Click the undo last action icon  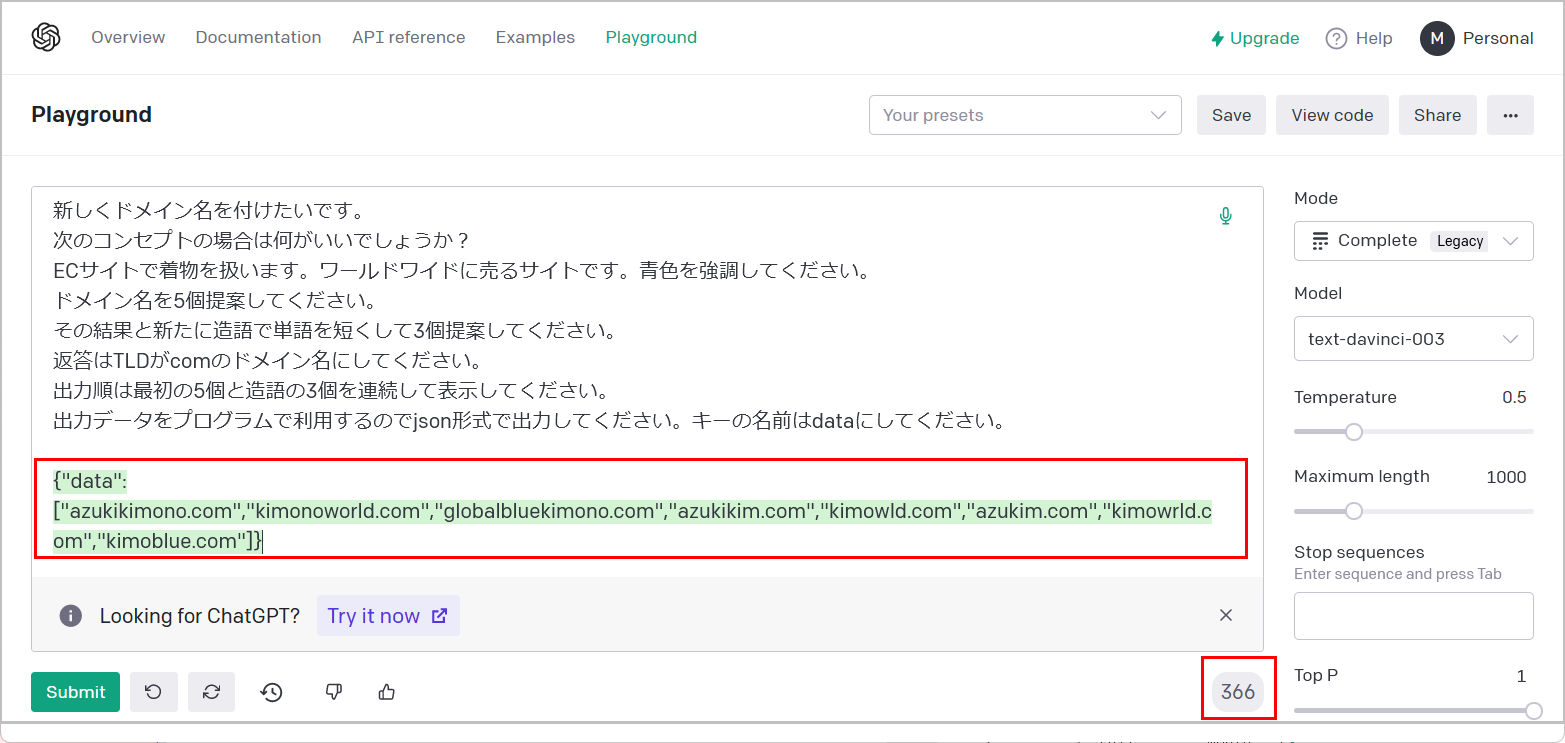coord(153,692)
